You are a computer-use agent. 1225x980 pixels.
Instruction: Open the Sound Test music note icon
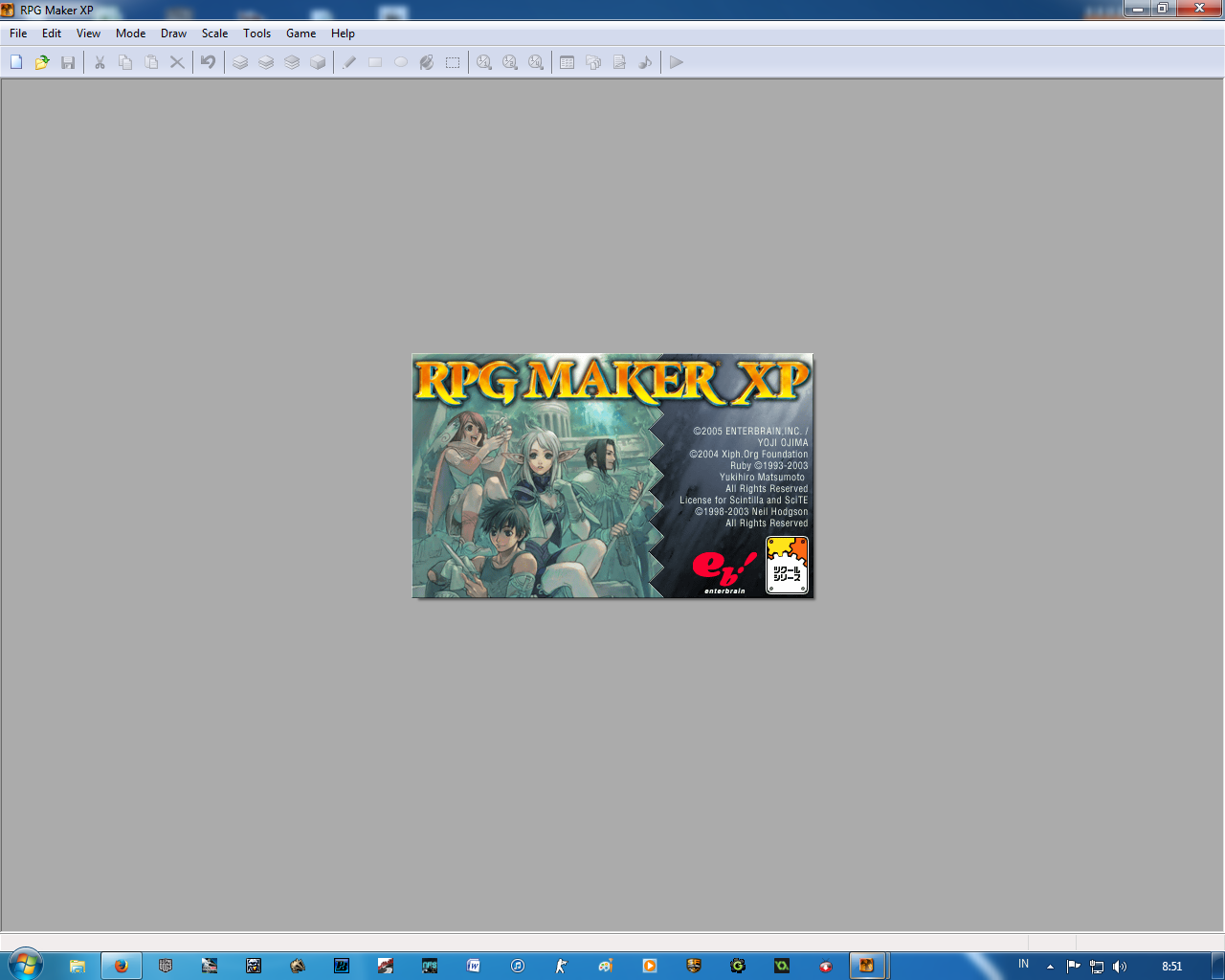tap(645, 62)
